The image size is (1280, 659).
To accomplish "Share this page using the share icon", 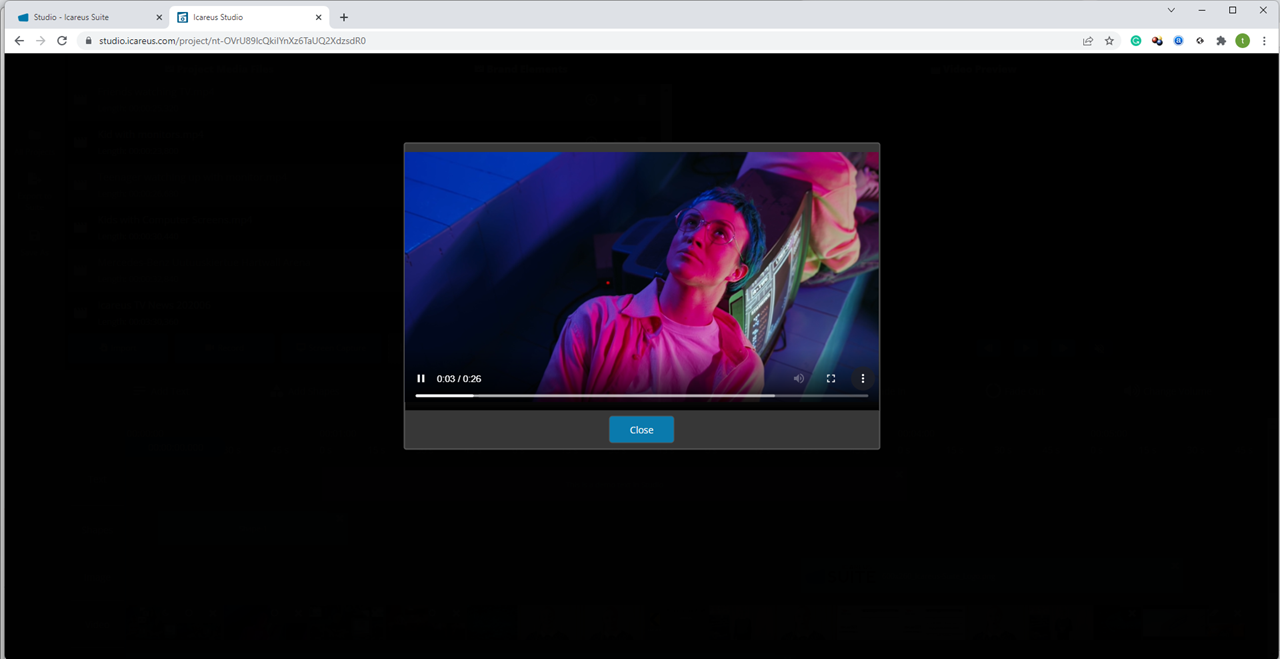I will (1088, 41).
